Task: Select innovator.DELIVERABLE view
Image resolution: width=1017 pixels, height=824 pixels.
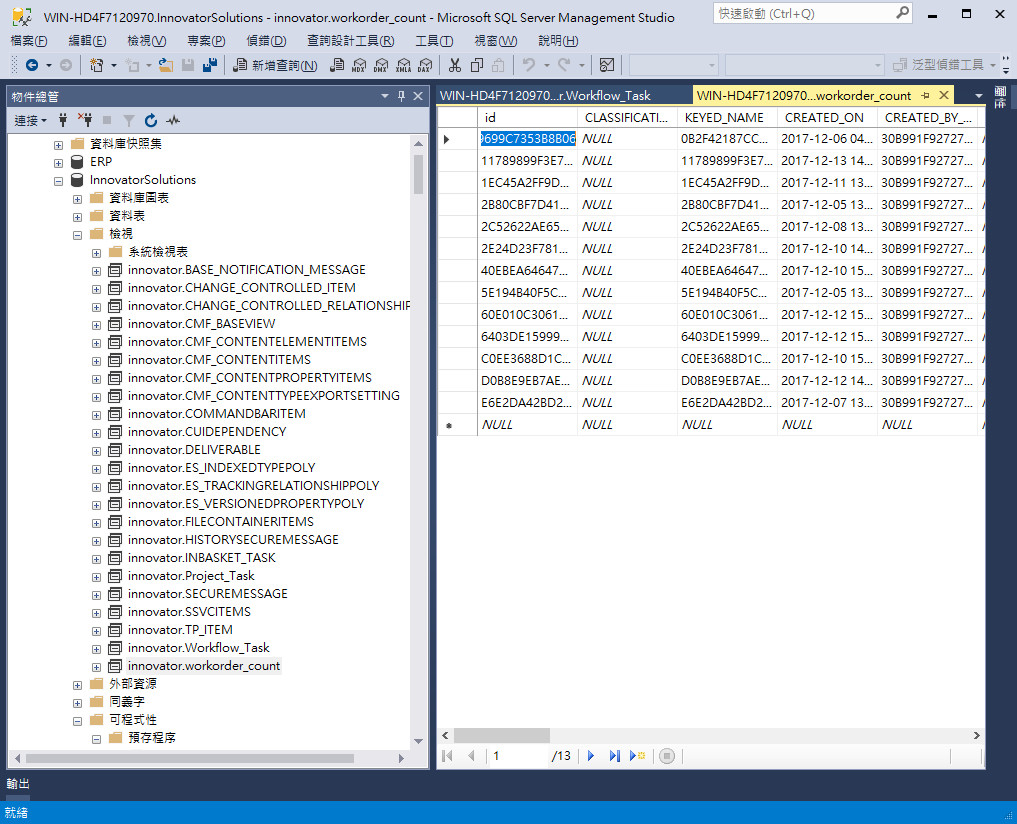Action: pyautogui.click(x=194, y=450)
